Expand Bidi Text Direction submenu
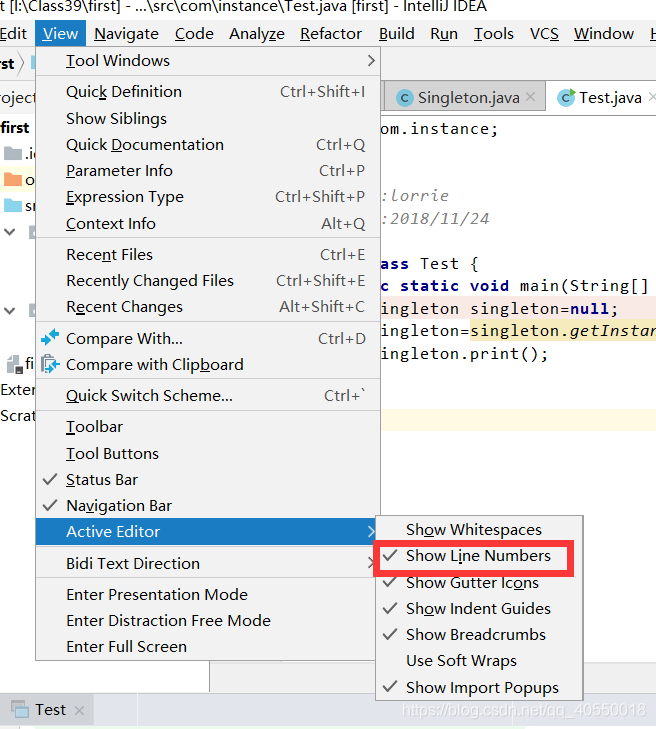Screen dimensions: 656x729 [x=206, y=563]
